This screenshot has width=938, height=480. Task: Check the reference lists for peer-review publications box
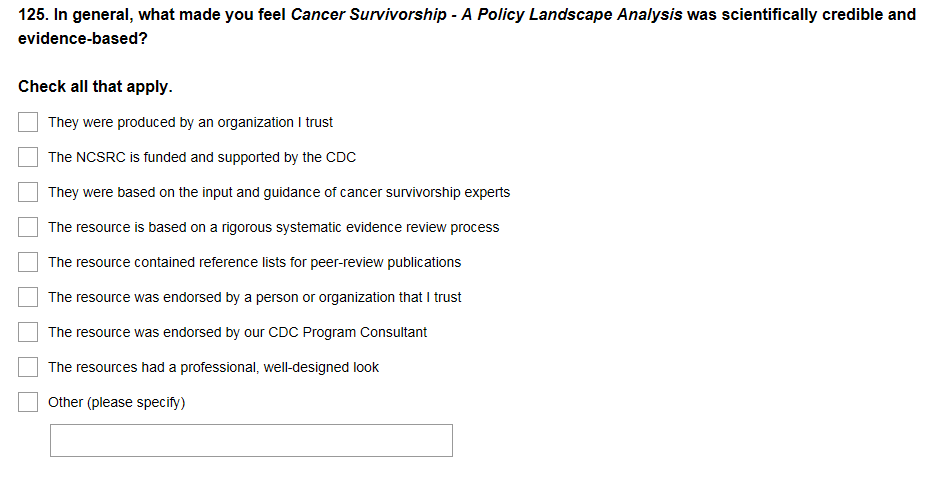(x=29, y=262)
